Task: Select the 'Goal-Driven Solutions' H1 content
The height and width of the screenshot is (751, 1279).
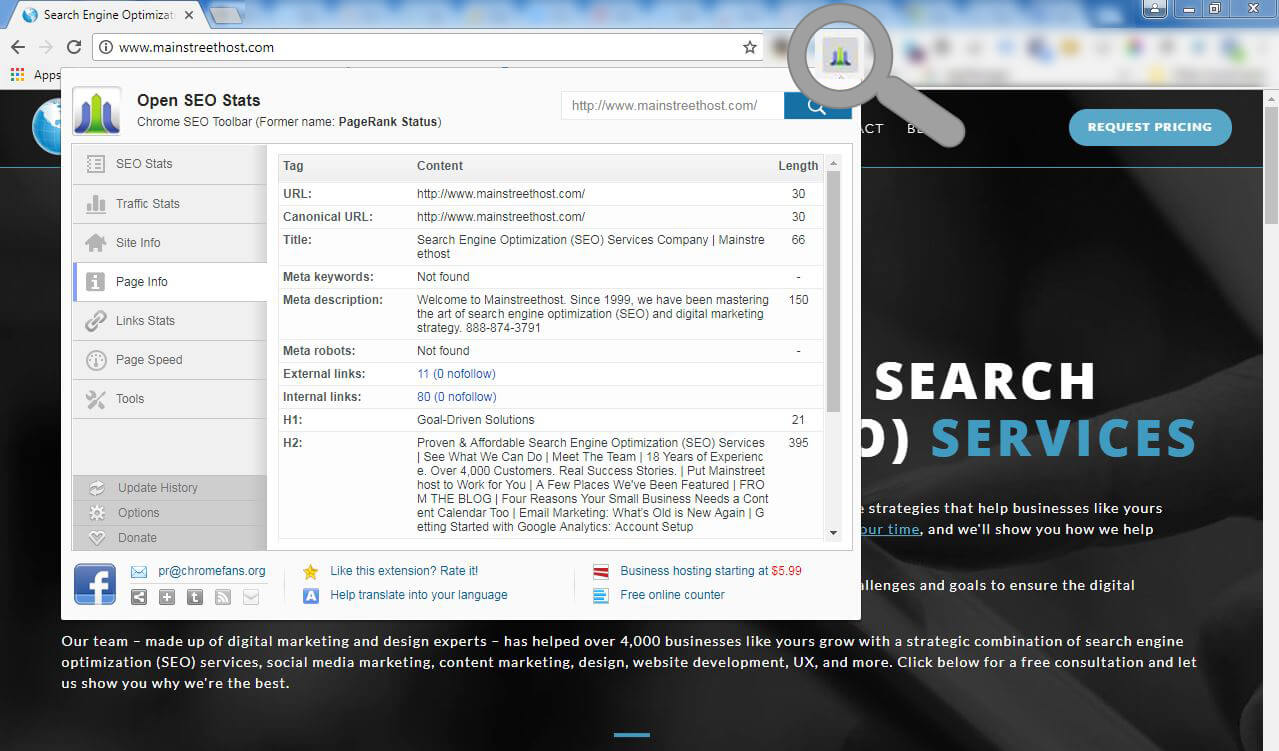Action: (476, 420)
